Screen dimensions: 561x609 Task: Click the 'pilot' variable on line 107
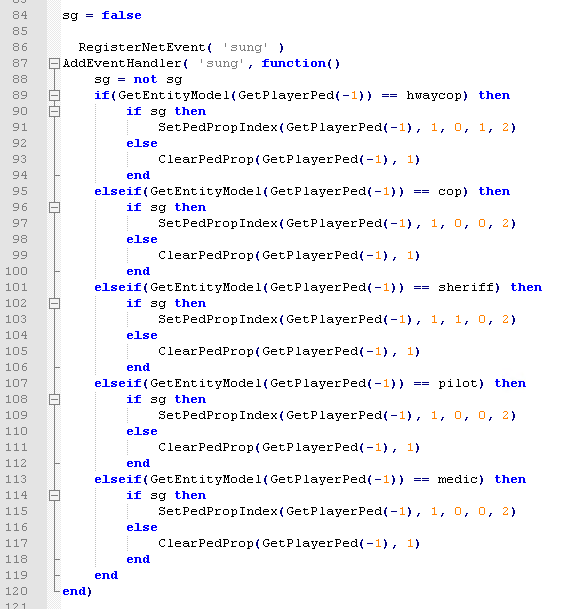point(458,383)
